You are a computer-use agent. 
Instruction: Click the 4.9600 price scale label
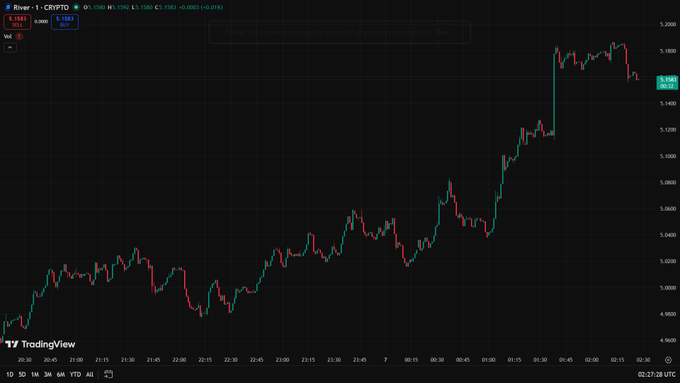(667, 340)
